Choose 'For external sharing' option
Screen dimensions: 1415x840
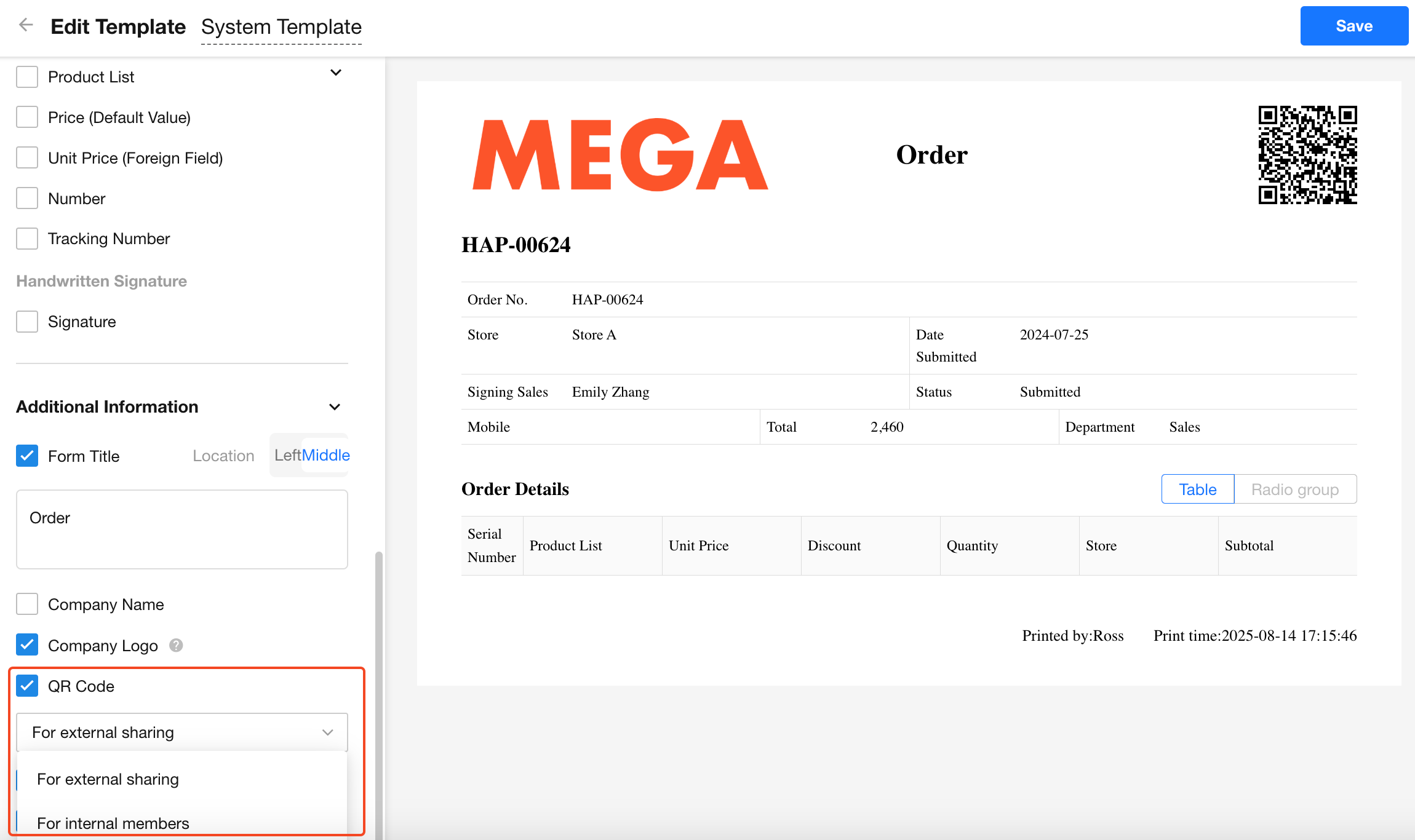(108, 779)
